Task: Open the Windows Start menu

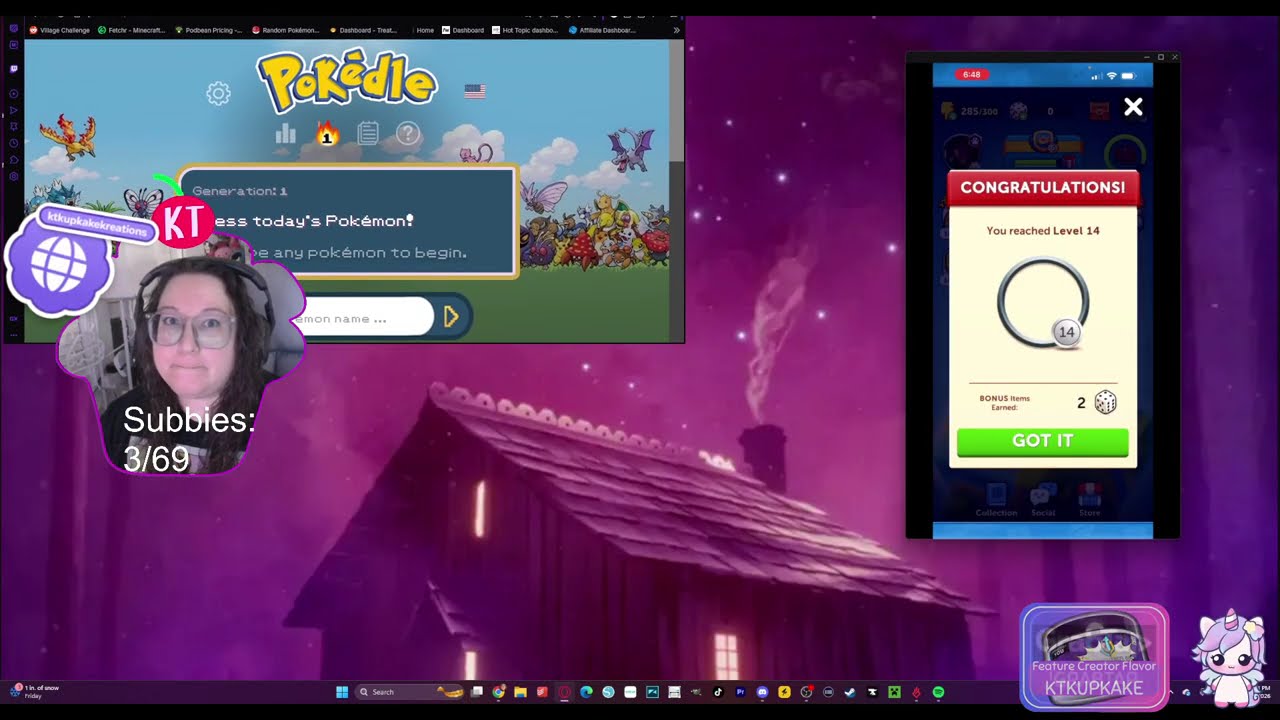Action: pyautogui.click(x=342, y=692)
